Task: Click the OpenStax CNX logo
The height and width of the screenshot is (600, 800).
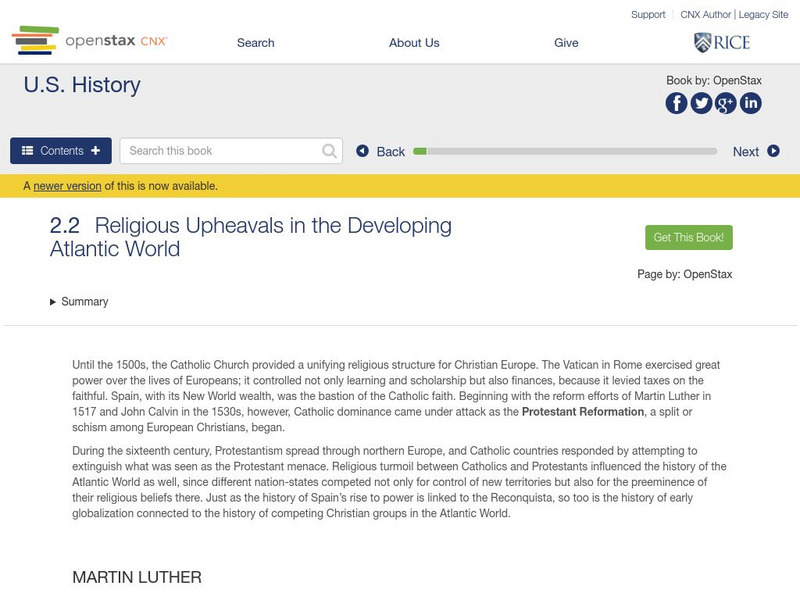Action: pyautogui.click(x=90, y=40)
